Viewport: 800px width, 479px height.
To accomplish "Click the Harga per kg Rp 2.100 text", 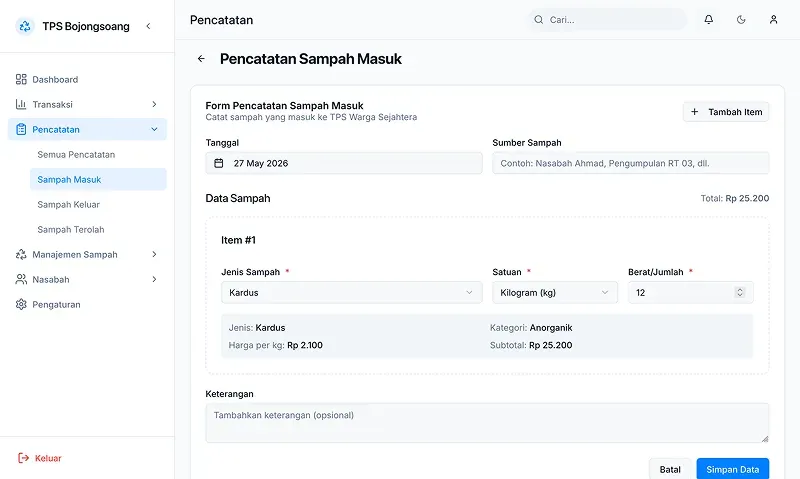I will (276, 345).
